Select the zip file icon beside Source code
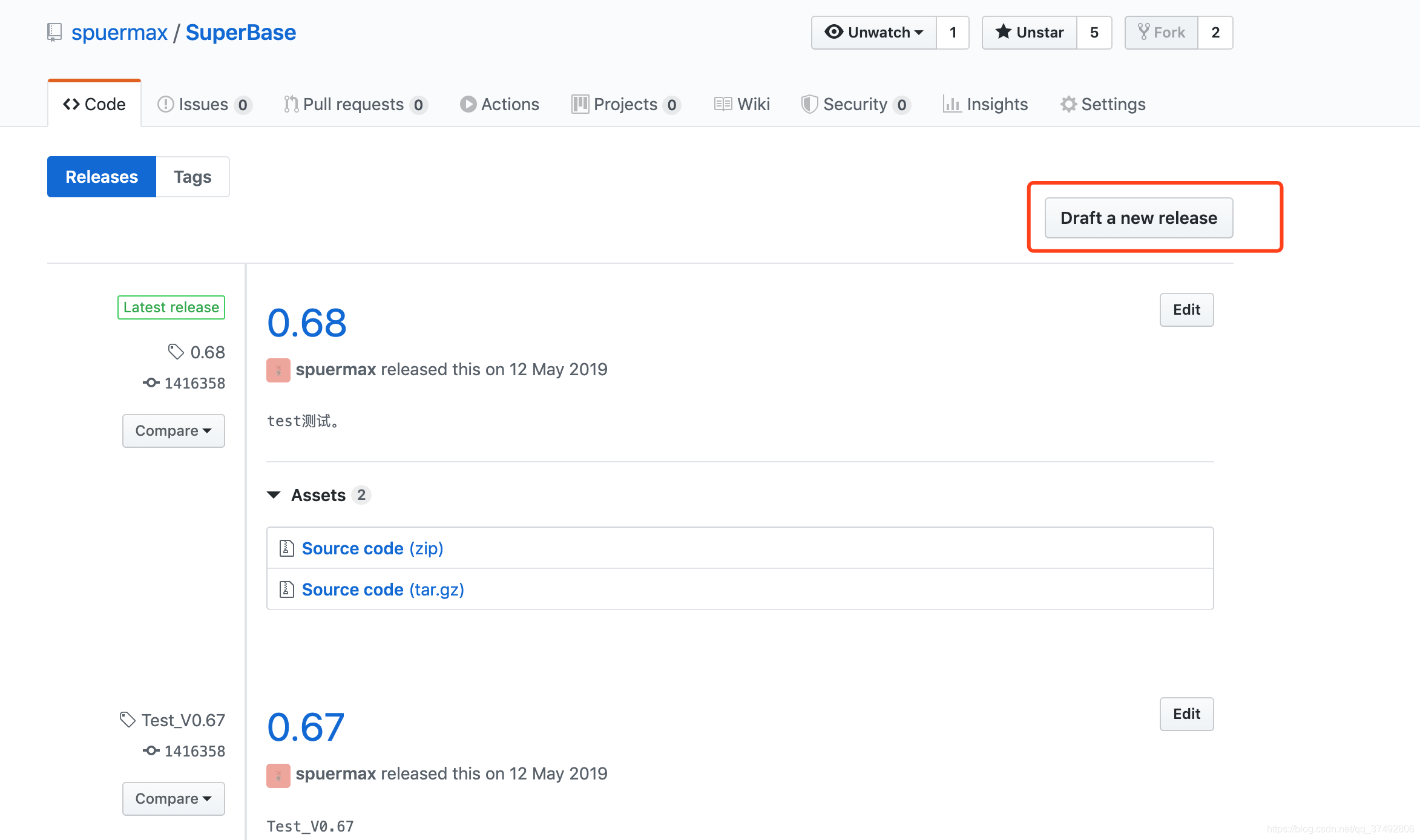The width and height of the screenshot is (1420, 840). point(286,548)
